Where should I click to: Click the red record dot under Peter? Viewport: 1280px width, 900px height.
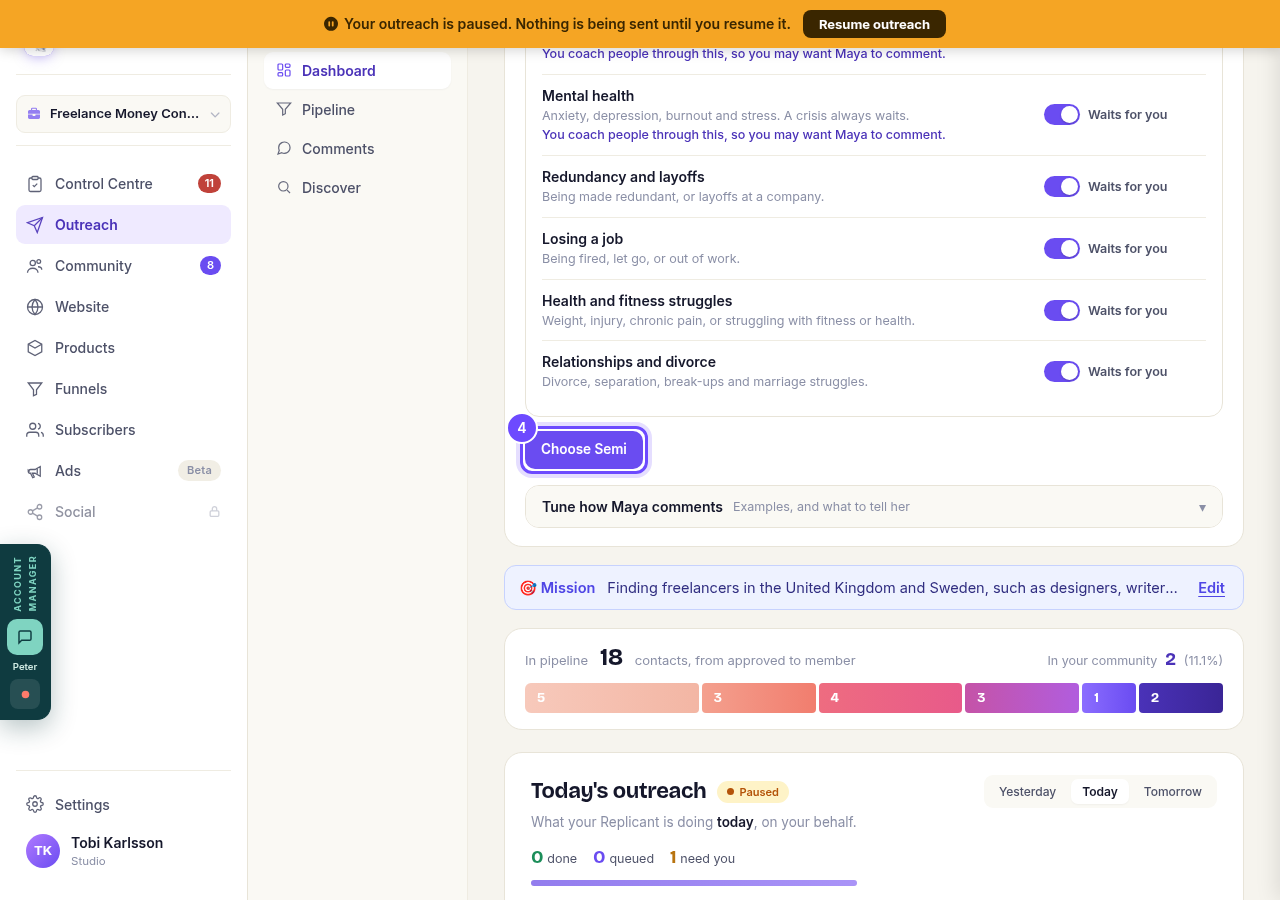pos(25,694)
